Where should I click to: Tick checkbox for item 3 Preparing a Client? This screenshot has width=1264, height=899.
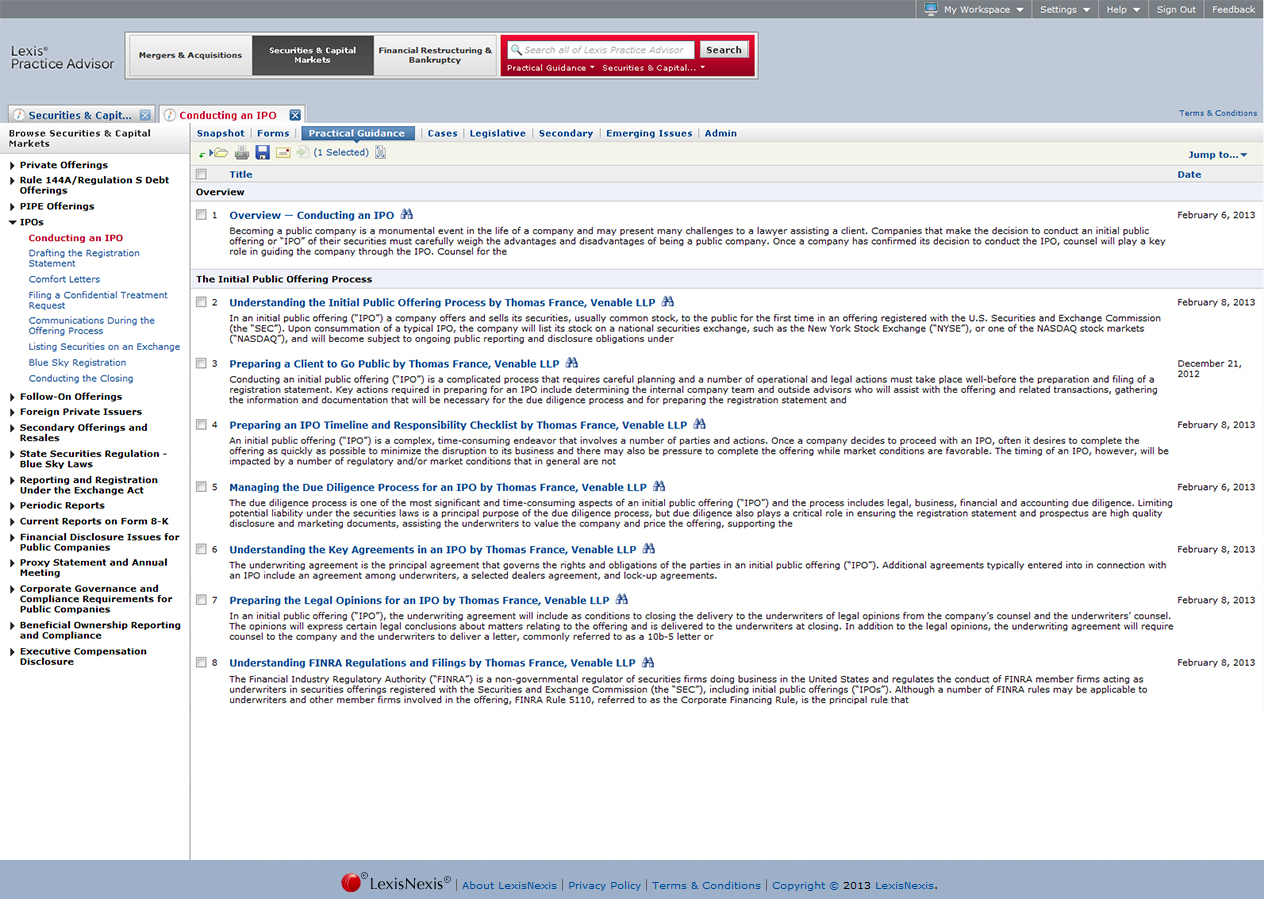201,364
